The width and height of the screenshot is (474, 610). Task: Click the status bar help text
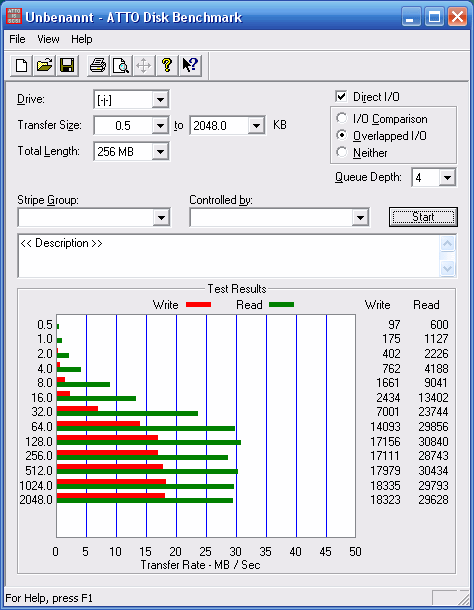tap(49, 598)
